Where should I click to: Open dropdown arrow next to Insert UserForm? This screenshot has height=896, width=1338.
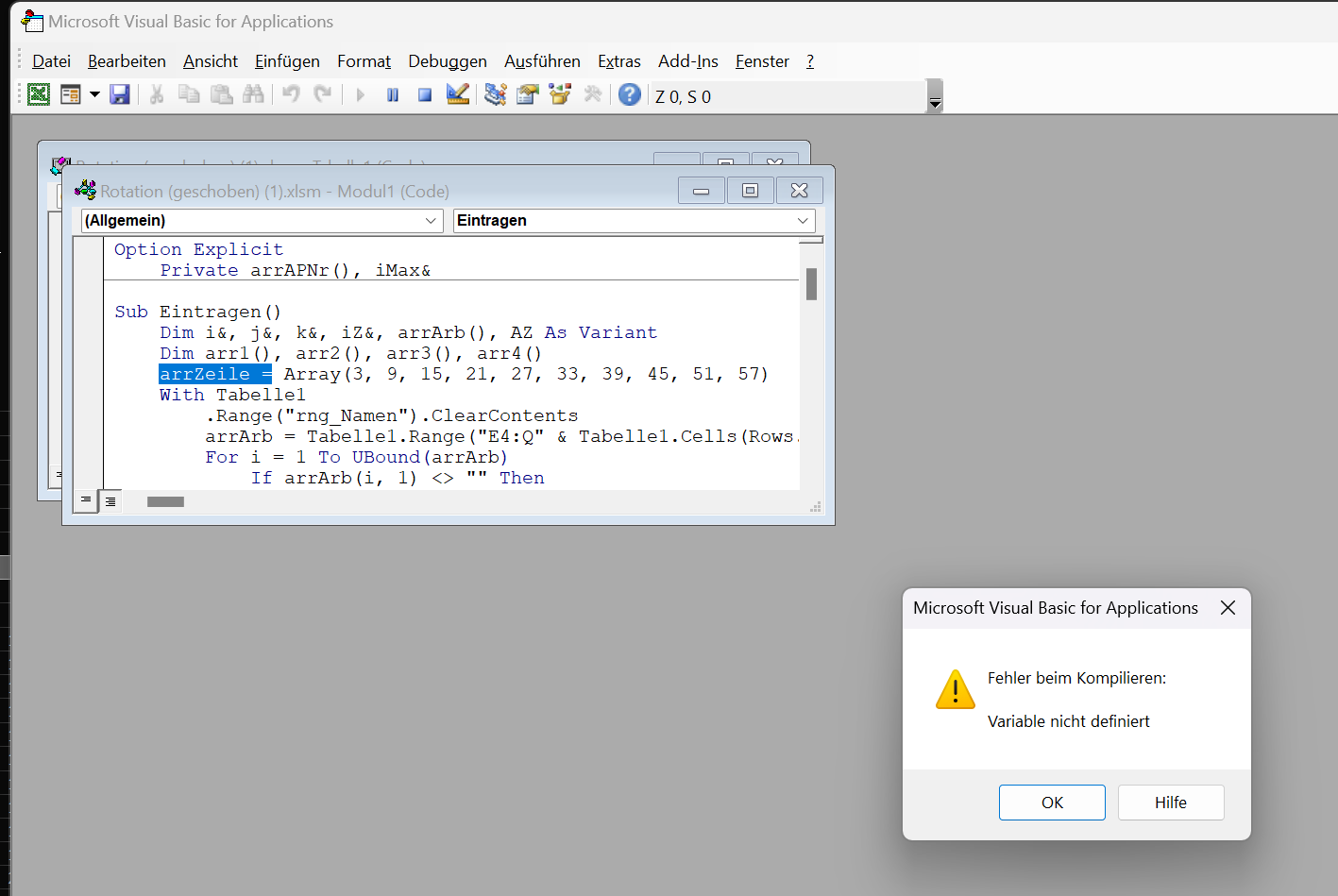click(94, 94)
